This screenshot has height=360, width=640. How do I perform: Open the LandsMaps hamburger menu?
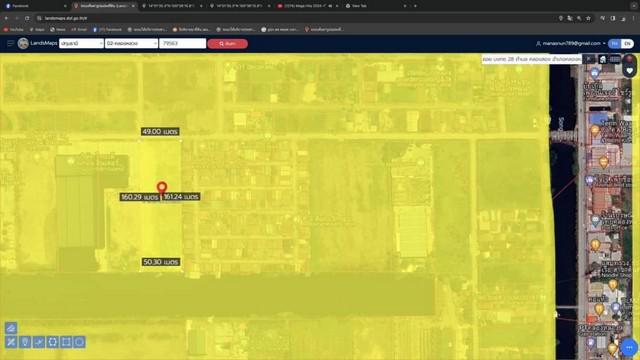point(11,43)
